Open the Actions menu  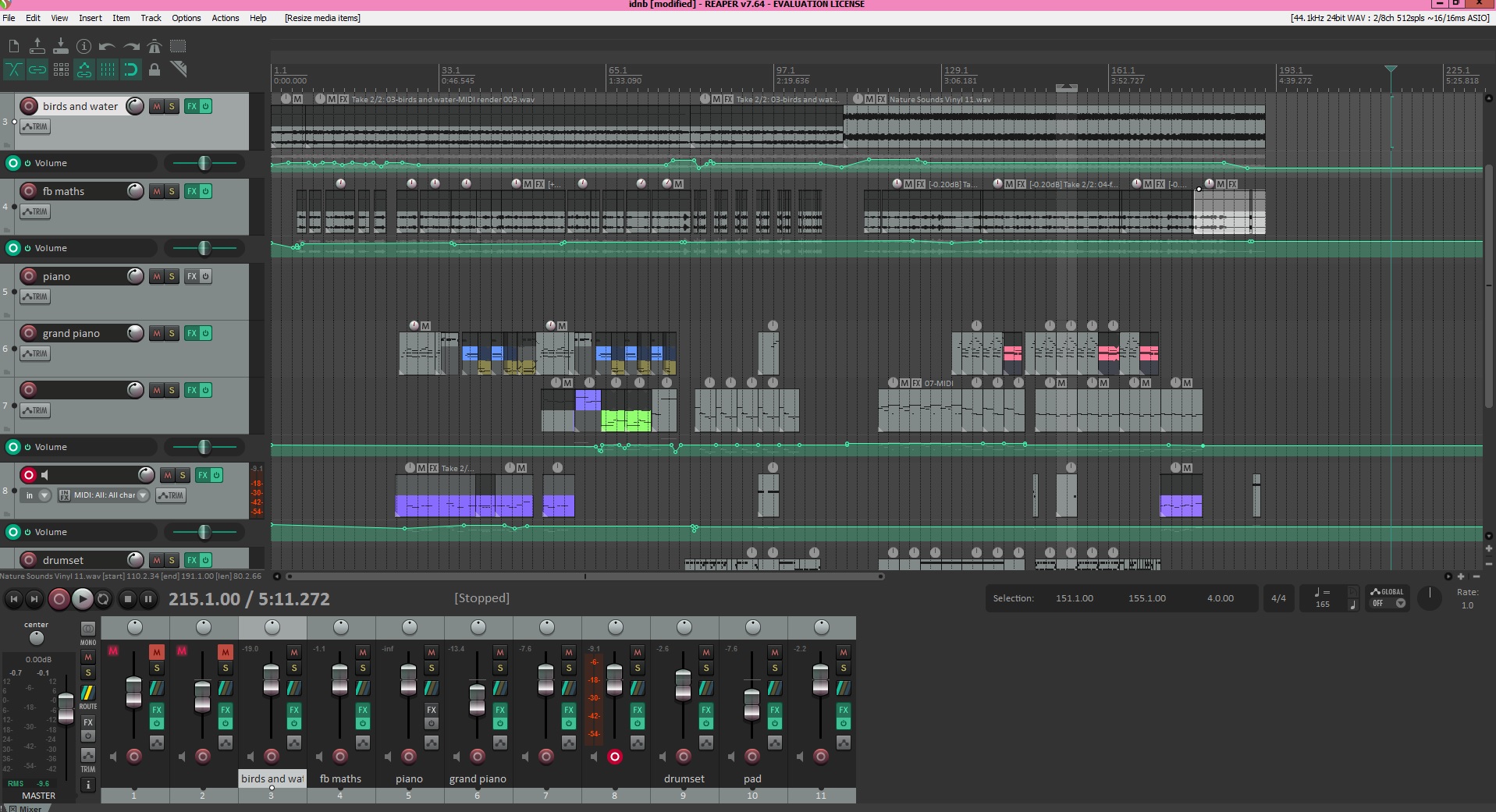tap(226, 18)
